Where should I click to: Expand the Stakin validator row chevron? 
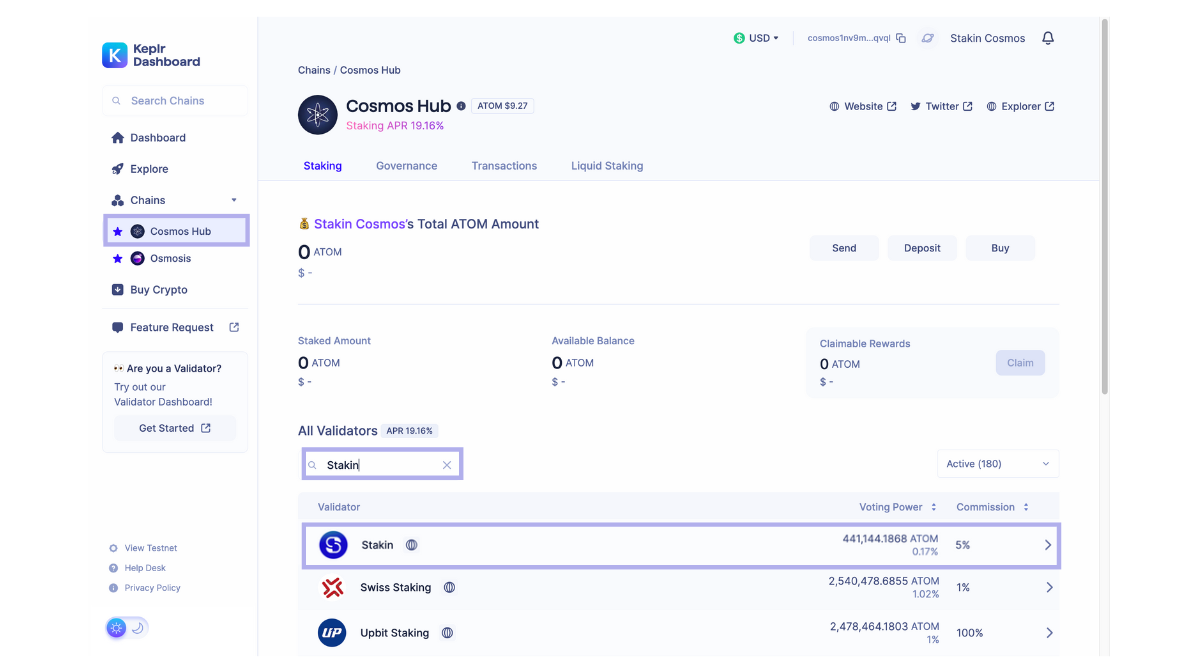(1048, 545)
